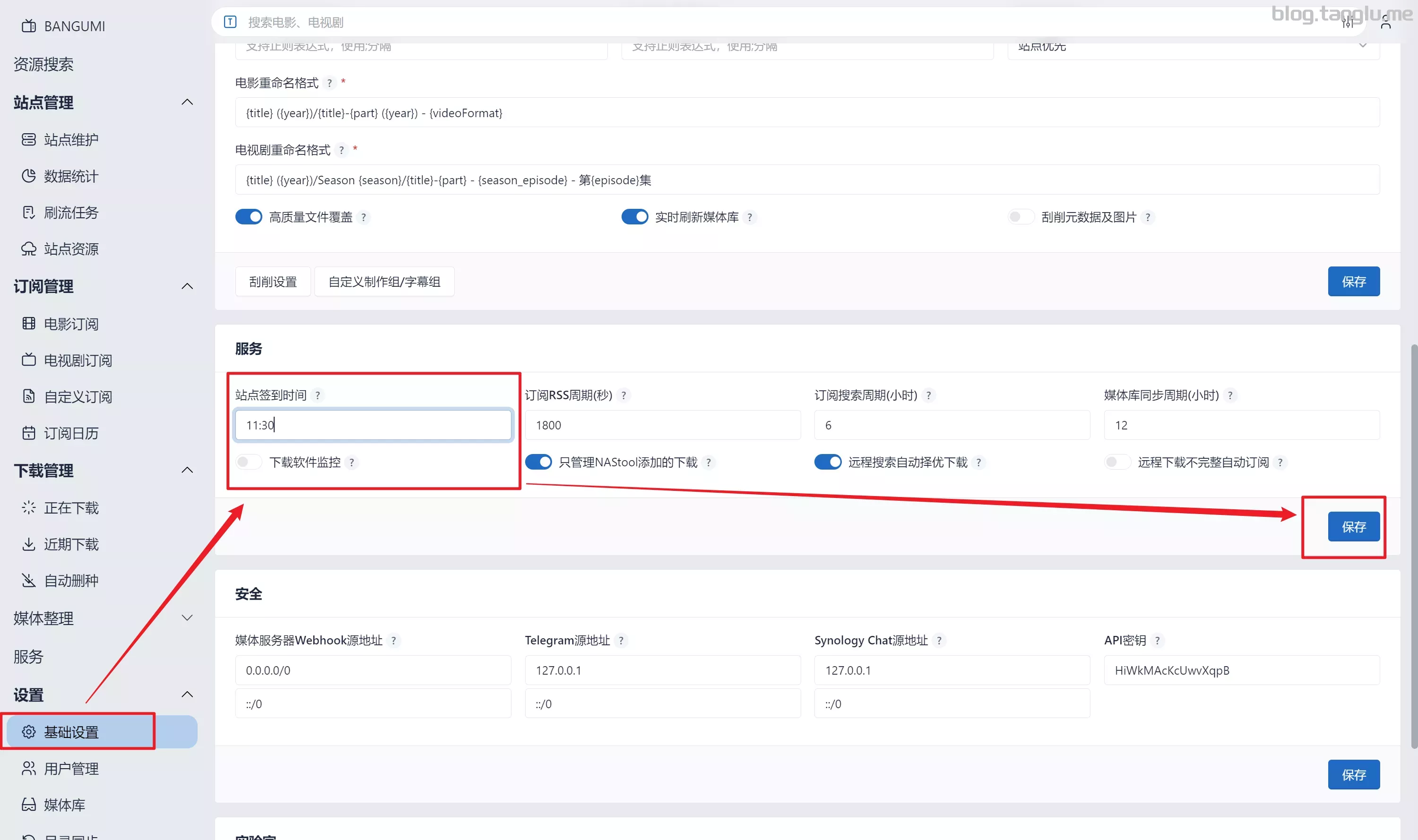Open 用户管理 in the sidebar

click(x=71, y=768)
